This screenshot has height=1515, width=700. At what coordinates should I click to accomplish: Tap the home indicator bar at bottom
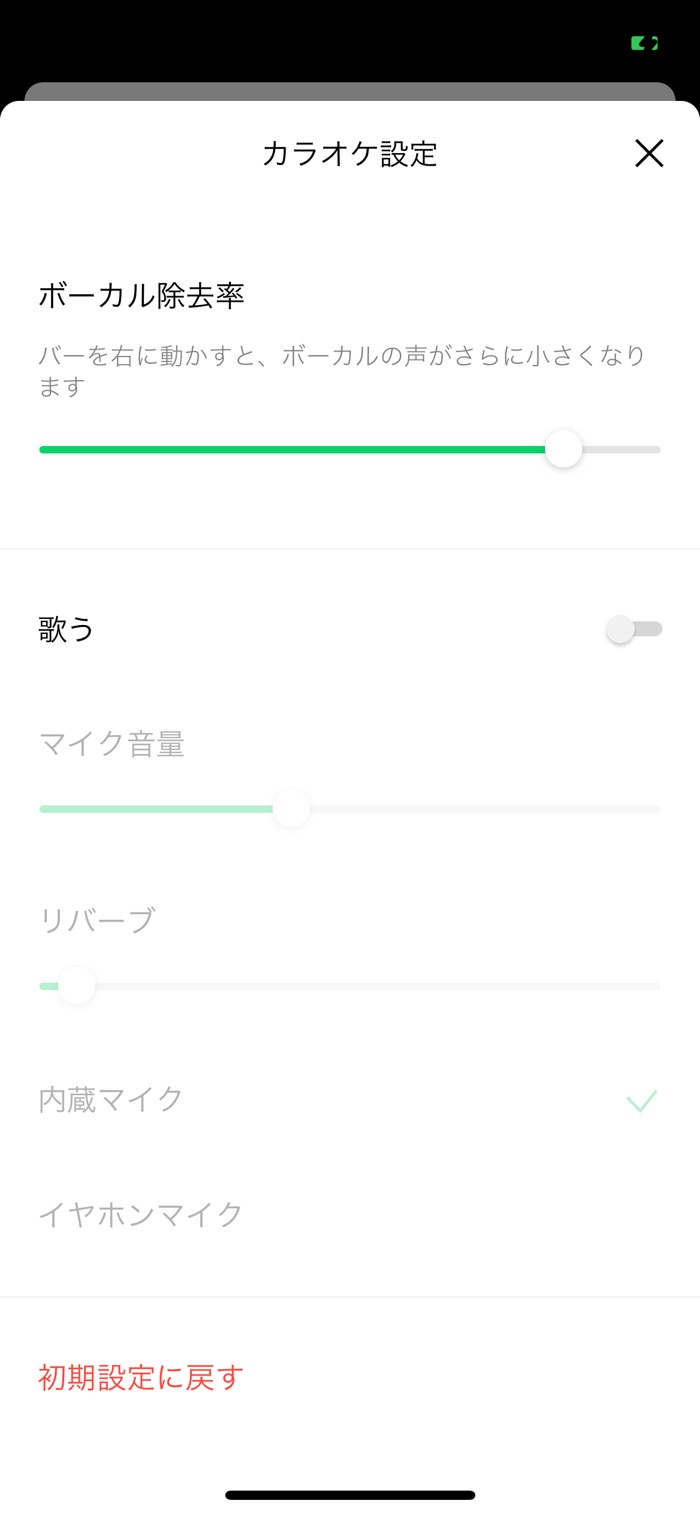click(350, 1493)
